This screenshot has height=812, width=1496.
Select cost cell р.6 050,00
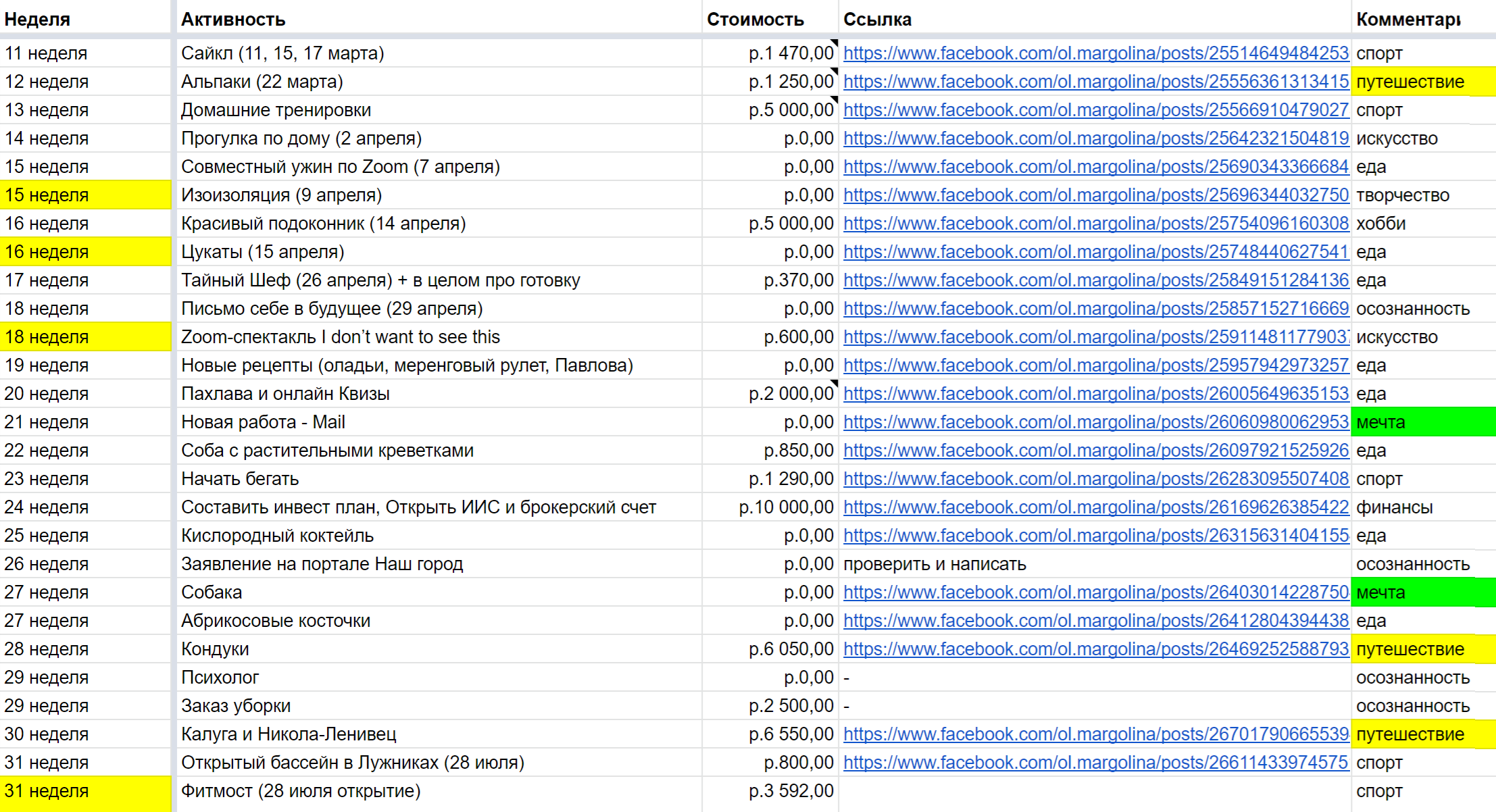click(770, 649)
